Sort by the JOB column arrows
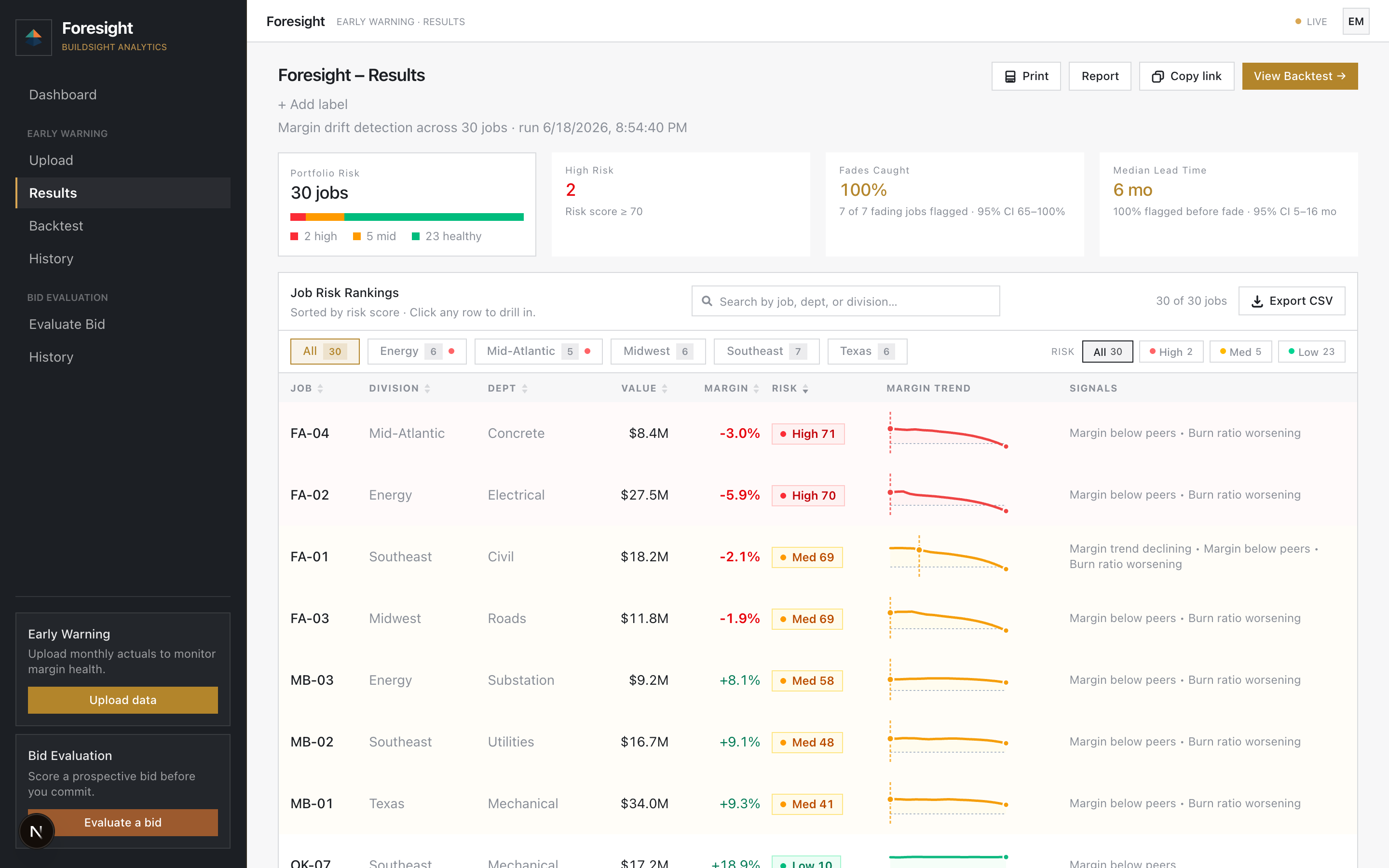The height and width of the screenshot is (868, 1389). point(320,389)
